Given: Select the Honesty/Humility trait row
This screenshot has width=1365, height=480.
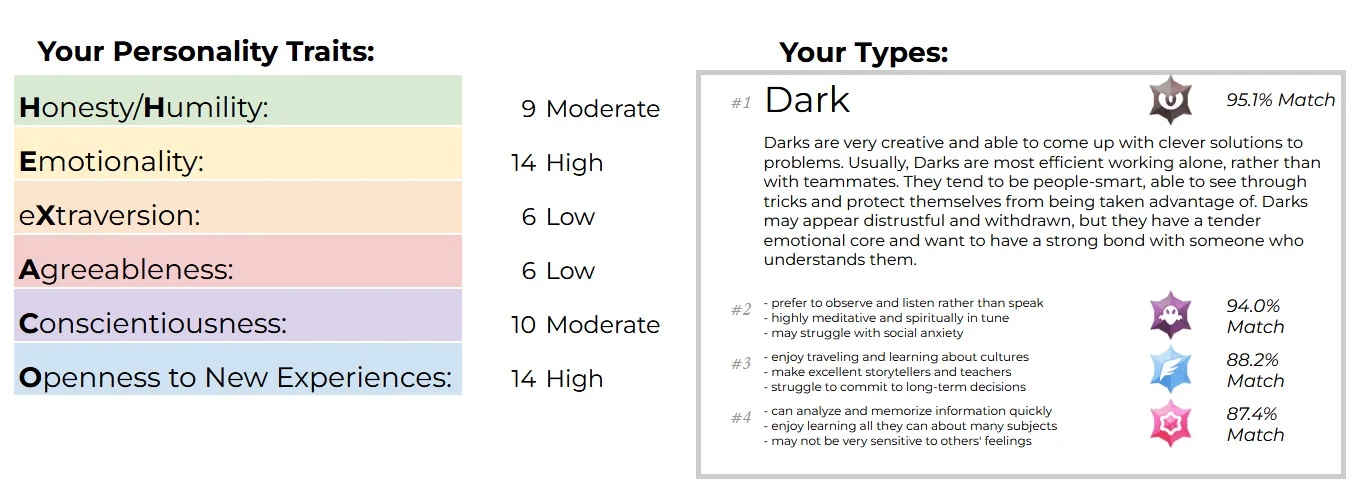Looking at the screenshot, I should coord(238,108).
